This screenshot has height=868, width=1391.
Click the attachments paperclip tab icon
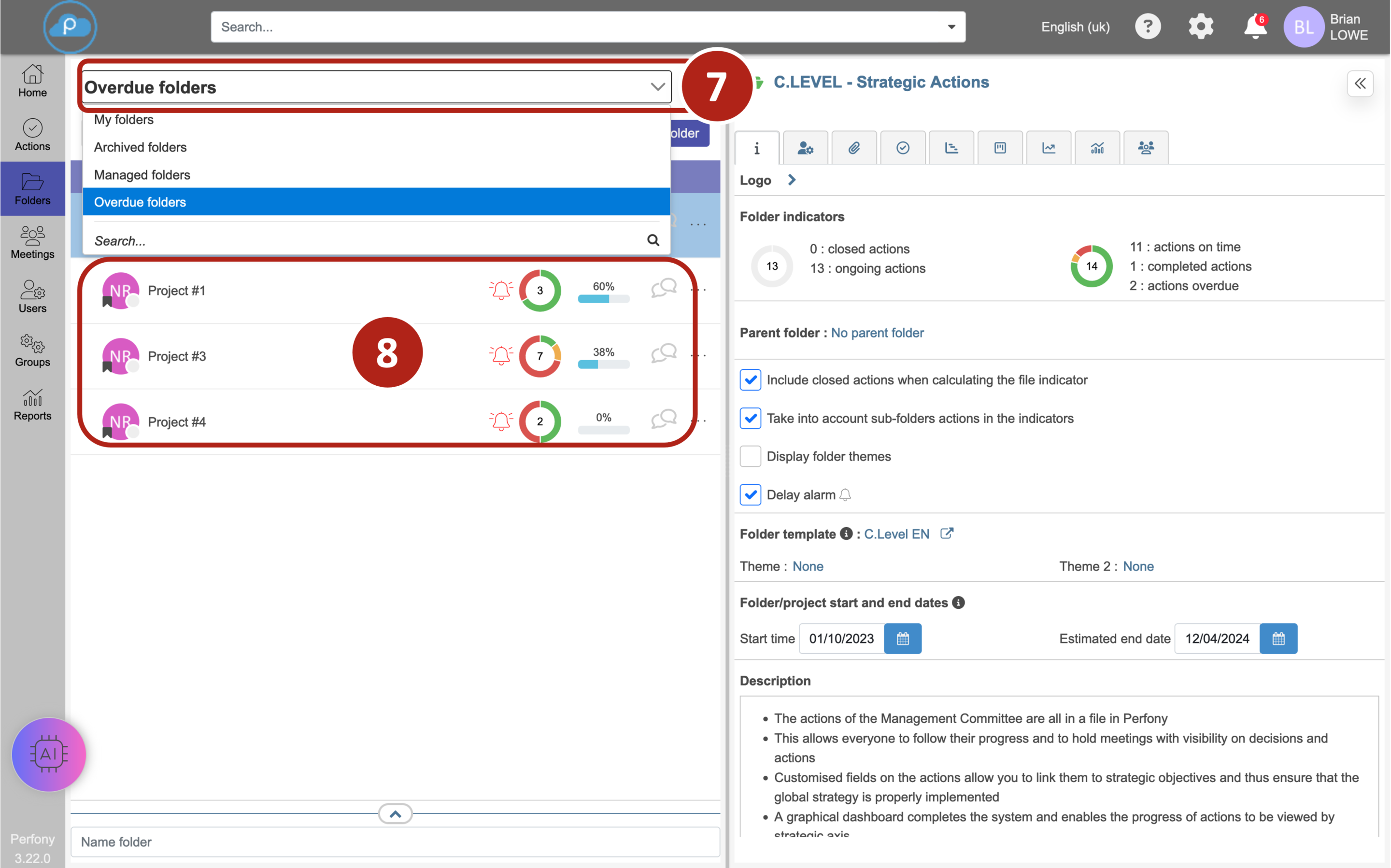point(853,148)
